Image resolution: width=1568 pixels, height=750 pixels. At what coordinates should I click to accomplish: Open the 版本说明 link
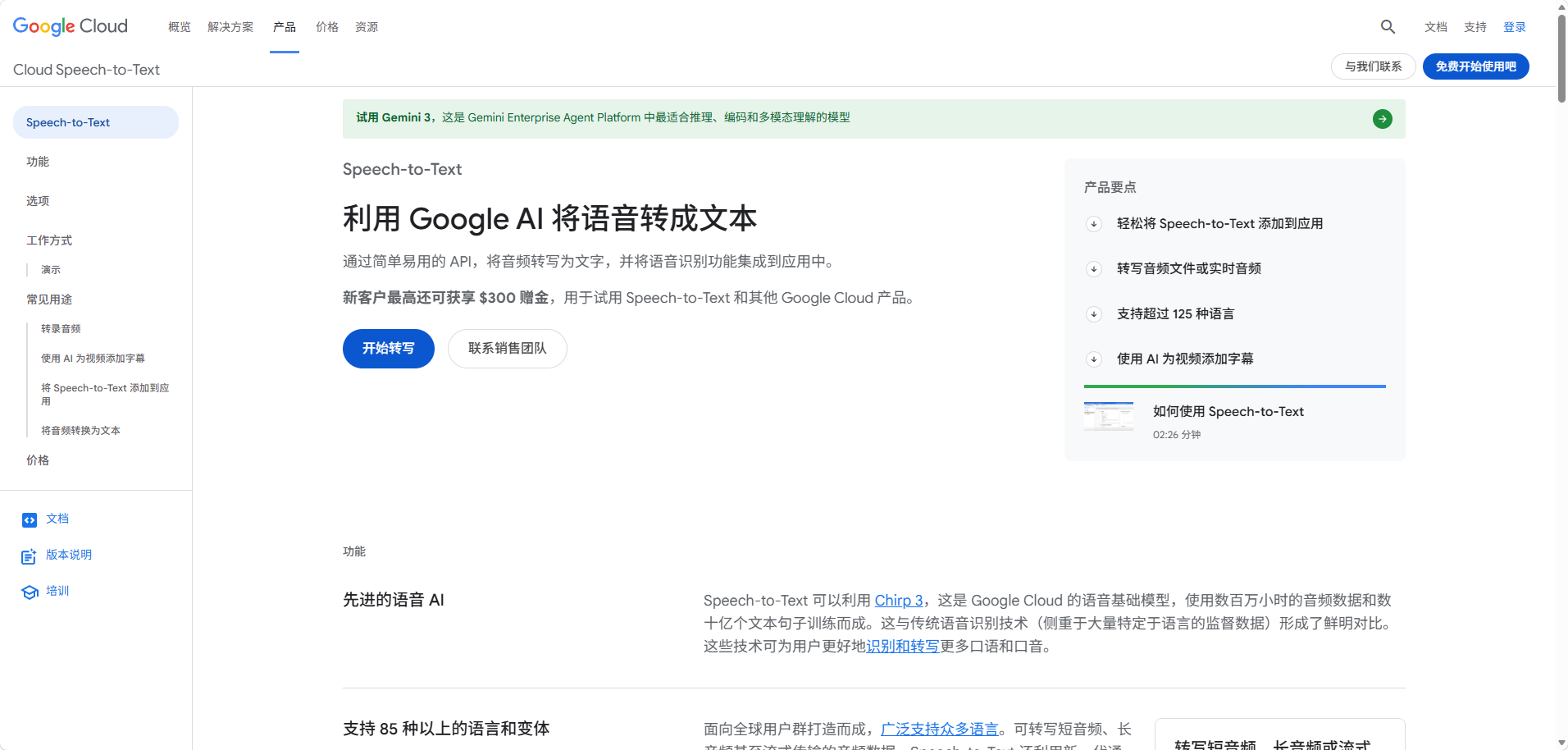tap(69, 555)
